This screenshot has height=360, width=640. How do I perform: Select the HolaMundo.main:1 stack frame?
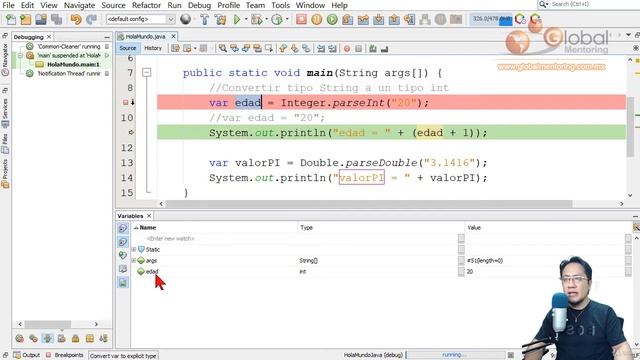73,64
